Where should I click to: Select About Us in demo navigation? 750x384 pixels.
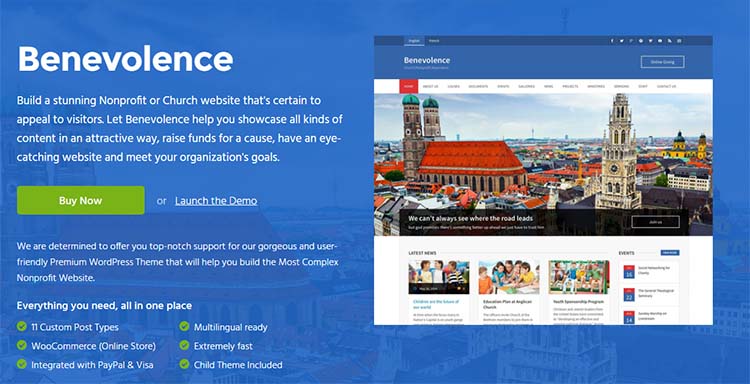click(430, 87)
